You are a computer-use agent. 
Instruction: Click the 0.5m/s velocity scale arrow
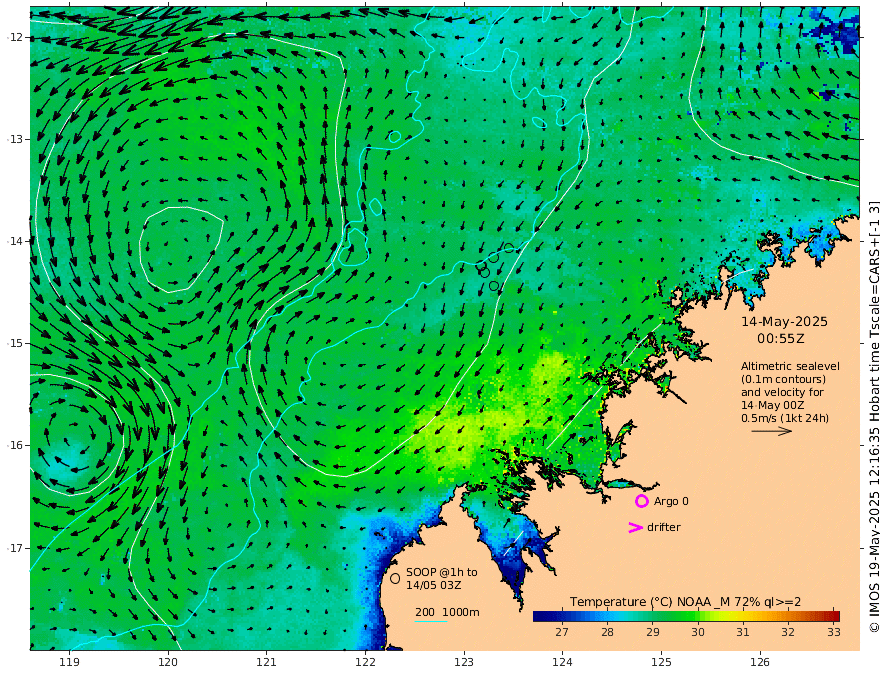point(772,431)
